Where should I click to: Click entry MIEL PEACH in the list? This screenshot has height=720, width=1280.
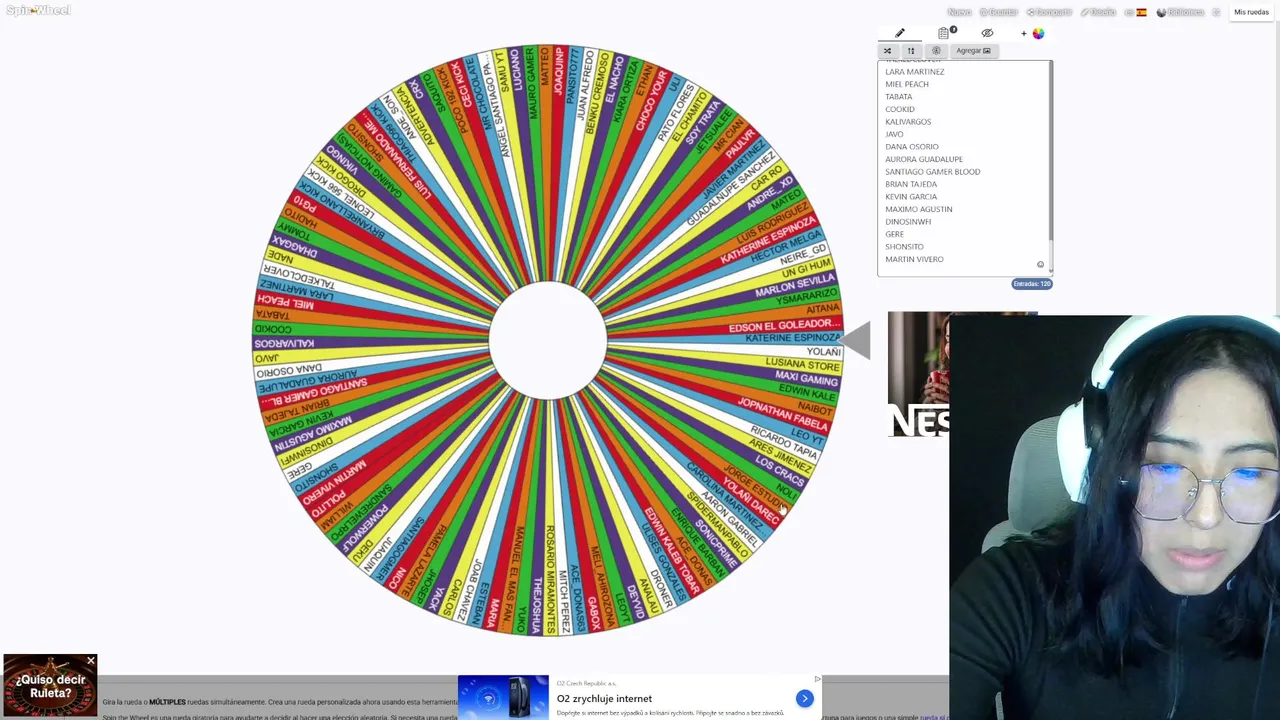click(906, 84)
